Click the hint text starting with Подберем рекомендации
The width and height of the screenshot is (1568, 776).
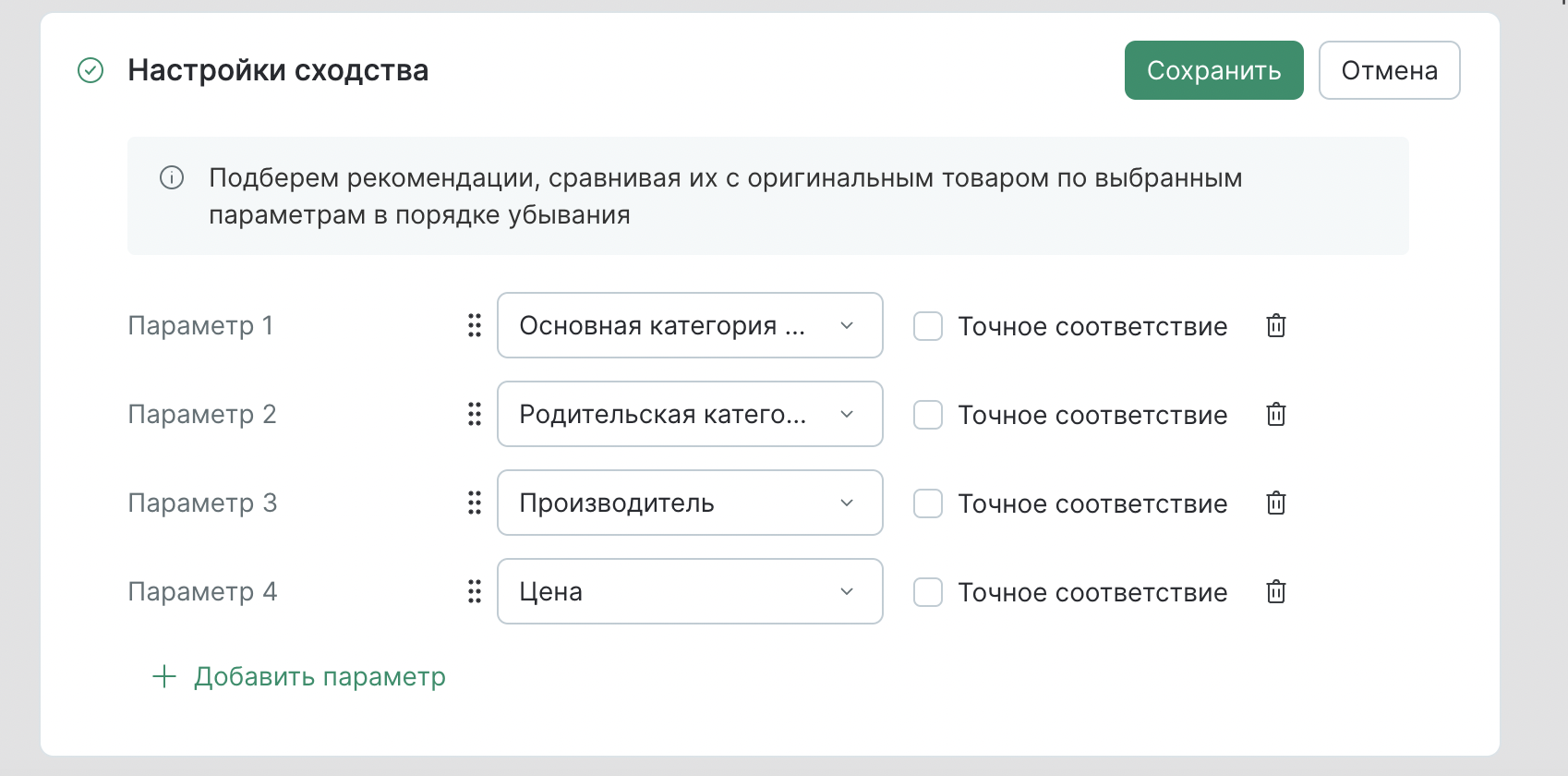(725, 196)
